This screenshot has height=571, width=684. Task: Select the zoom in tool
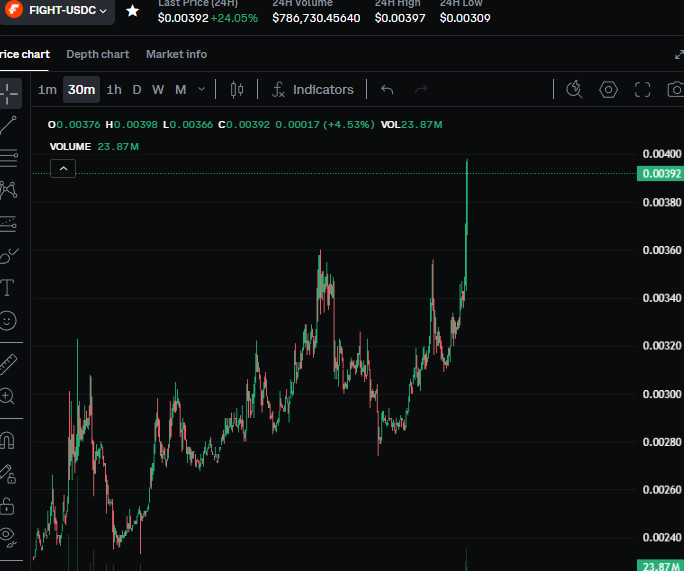7,396
